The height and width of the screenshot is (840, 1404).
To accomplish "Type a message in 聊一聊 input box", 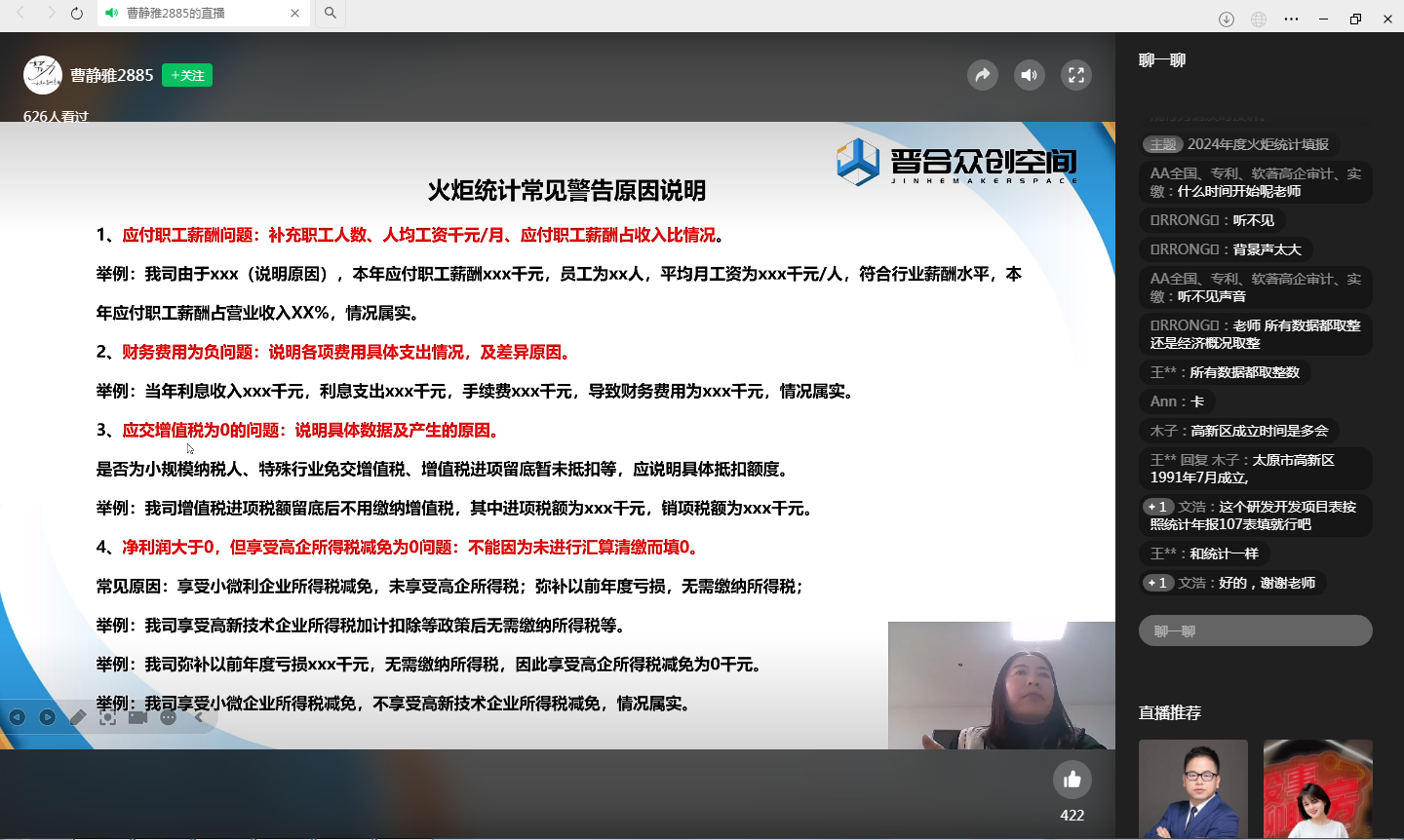I will [x=1256, y=630].
